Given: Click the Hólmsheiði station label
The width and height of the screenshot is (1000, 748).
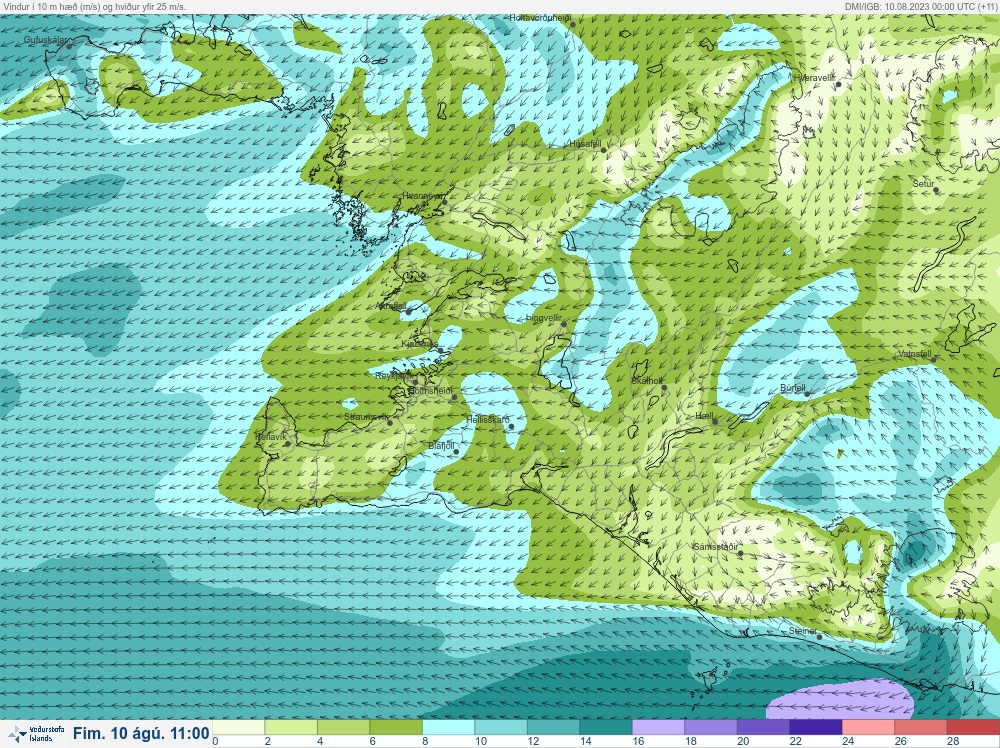Looking at the screenshot, I should tap(430, 391).
